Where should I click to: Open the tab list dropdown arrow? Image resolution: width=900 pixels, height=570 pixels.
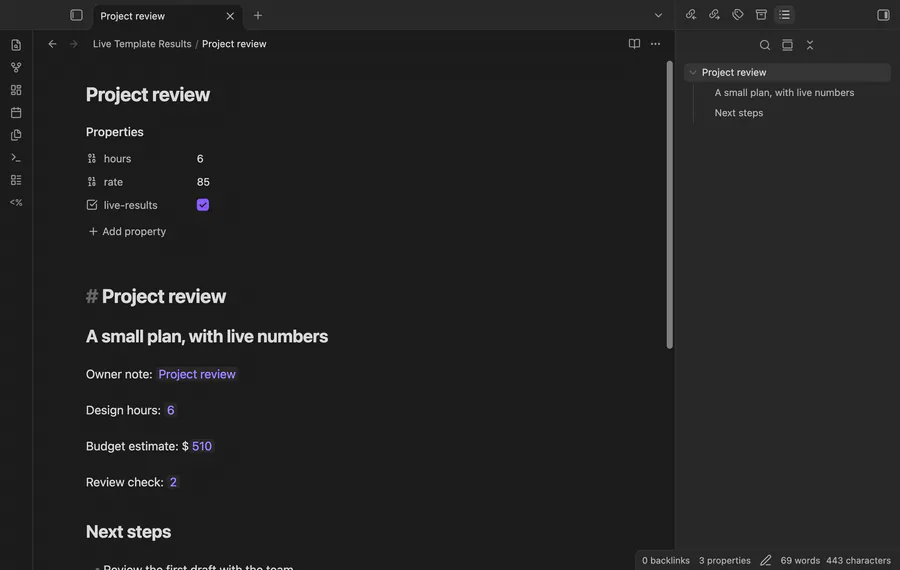pyautogui.click(x=658, y=15)
